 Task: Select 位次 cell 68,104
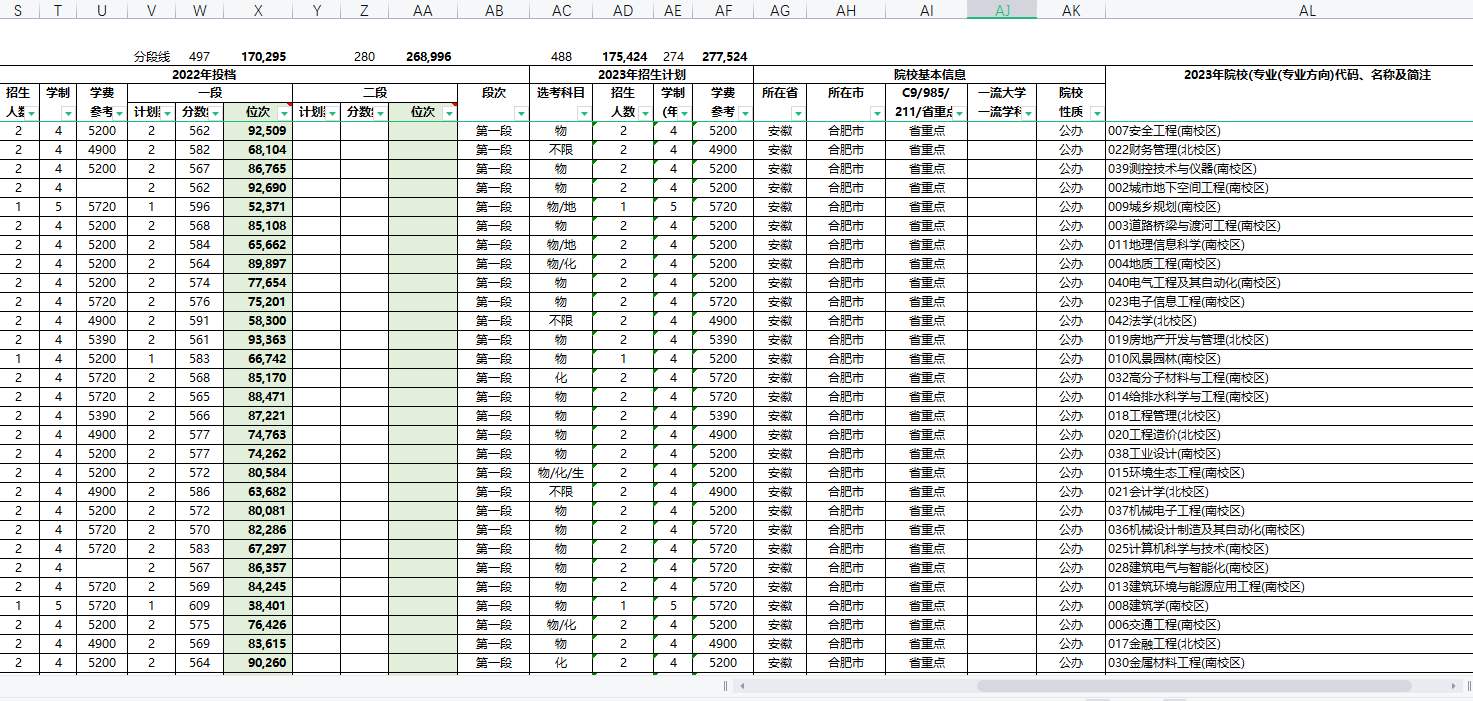tap(258, 150)
